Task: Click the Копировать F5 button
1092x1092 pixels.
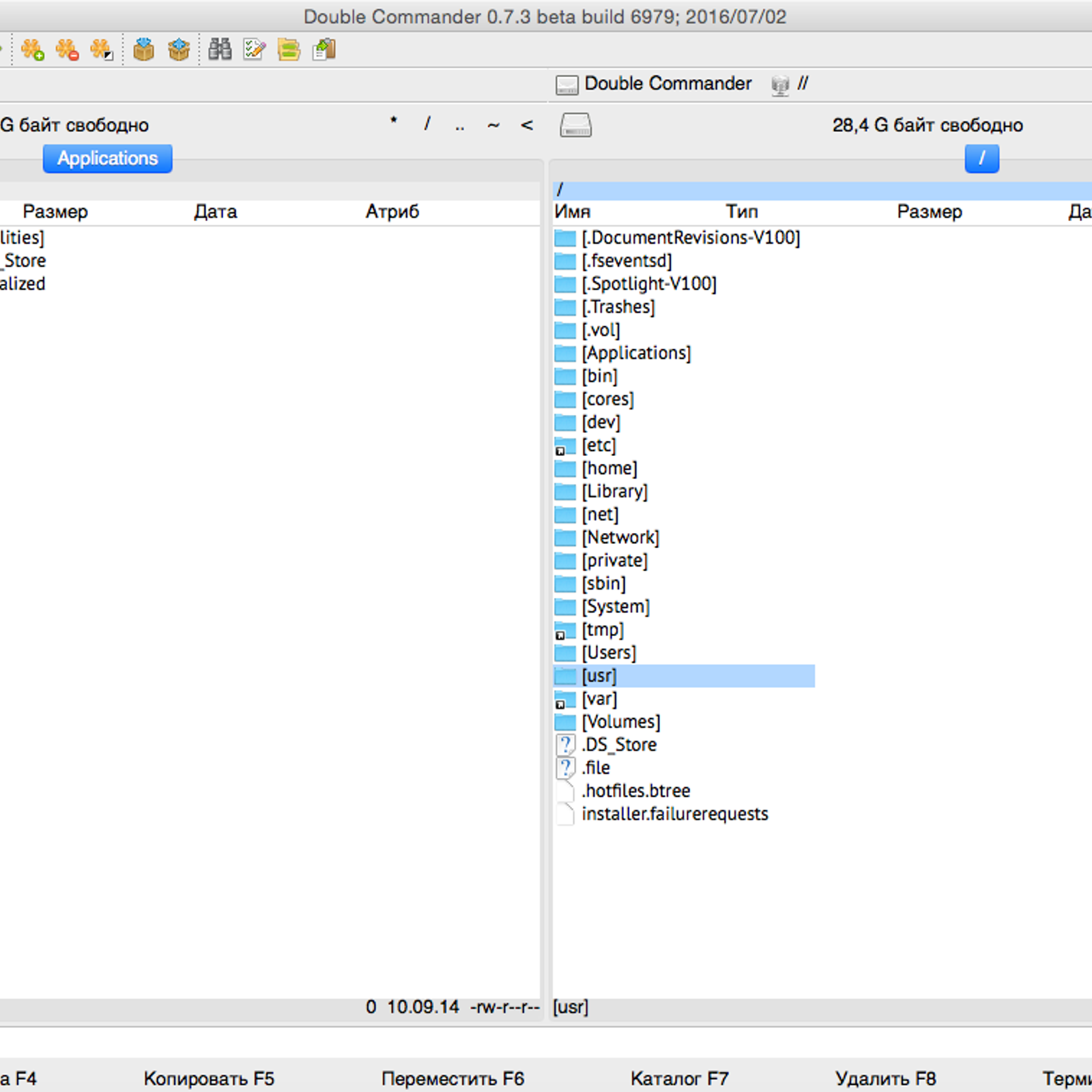Action: (209, 1079)
